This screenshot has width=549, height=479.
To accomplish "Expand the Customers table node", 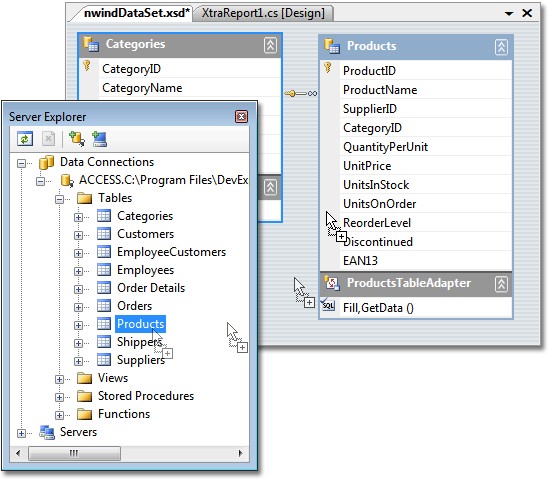I will pos(78,235).
